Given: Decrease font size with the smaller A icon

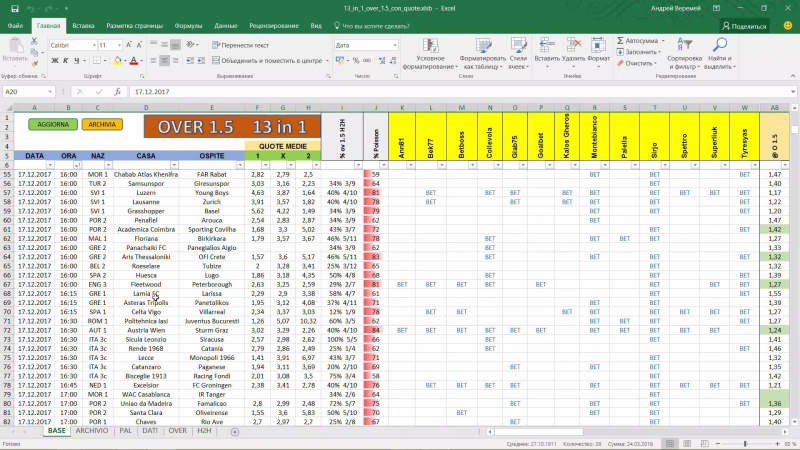Looking at the screenshot, I should (x=139, y=45).
